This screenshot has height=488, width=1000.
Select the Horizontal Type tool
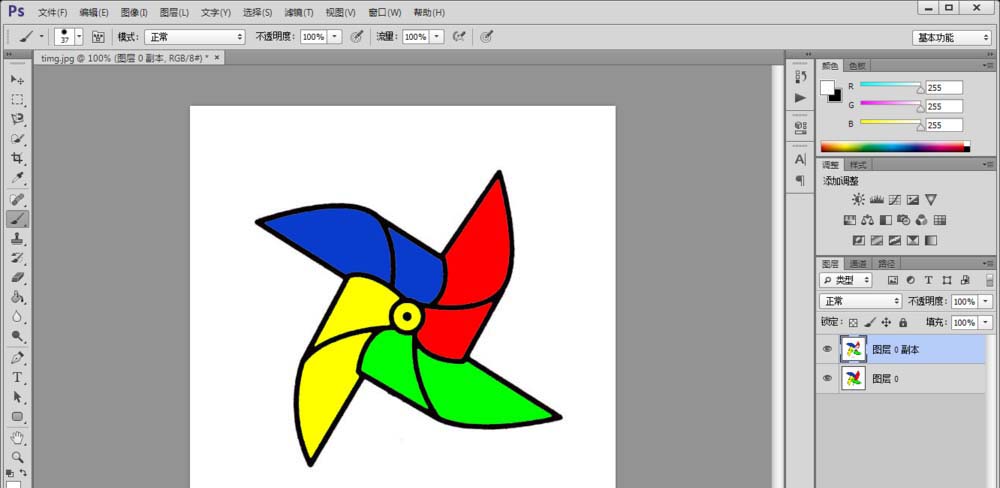tap(17, 377)
